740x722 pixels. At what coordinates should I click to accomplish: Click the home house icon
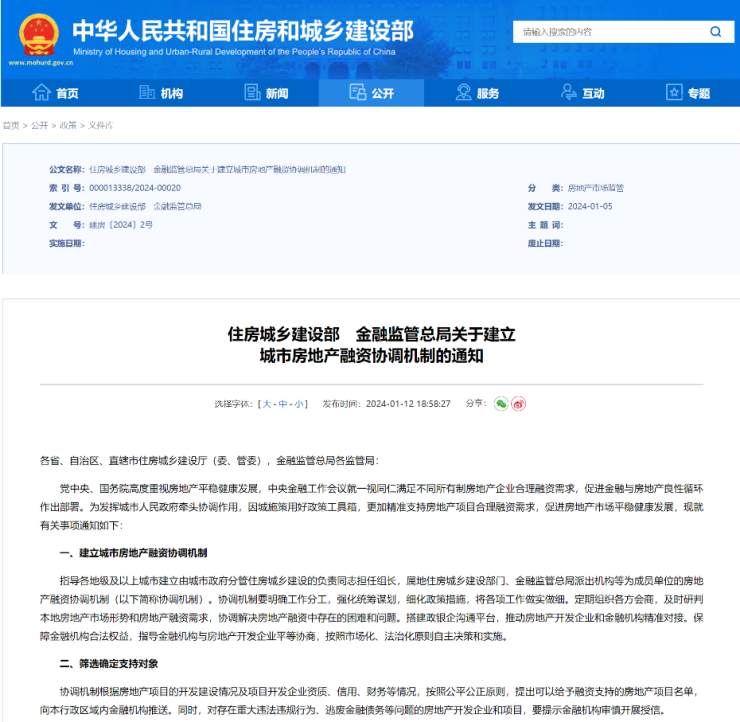pyautogui.click(x=41, y=92)
